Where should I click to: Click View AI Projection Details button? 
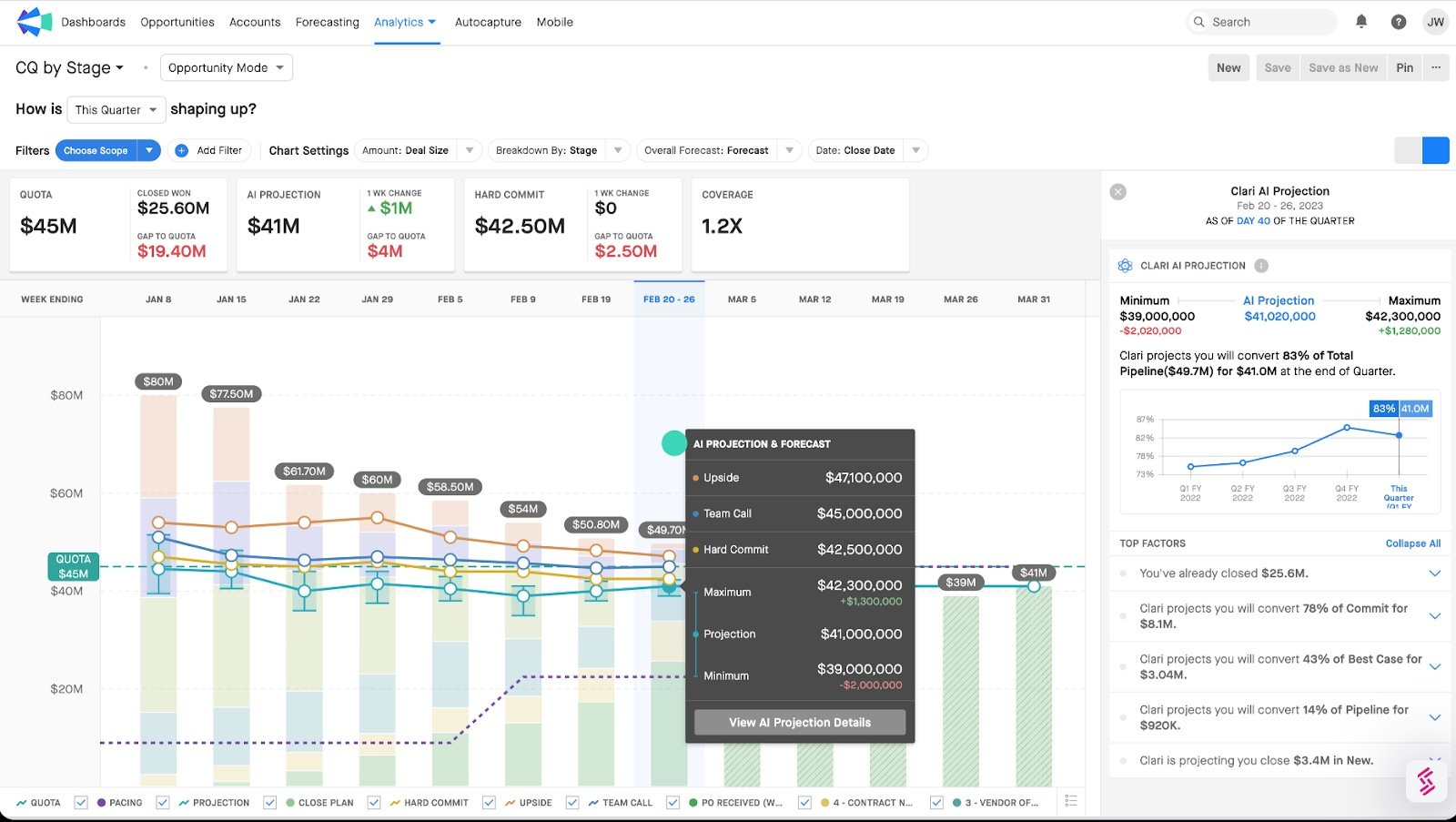[x=800, y=723]
